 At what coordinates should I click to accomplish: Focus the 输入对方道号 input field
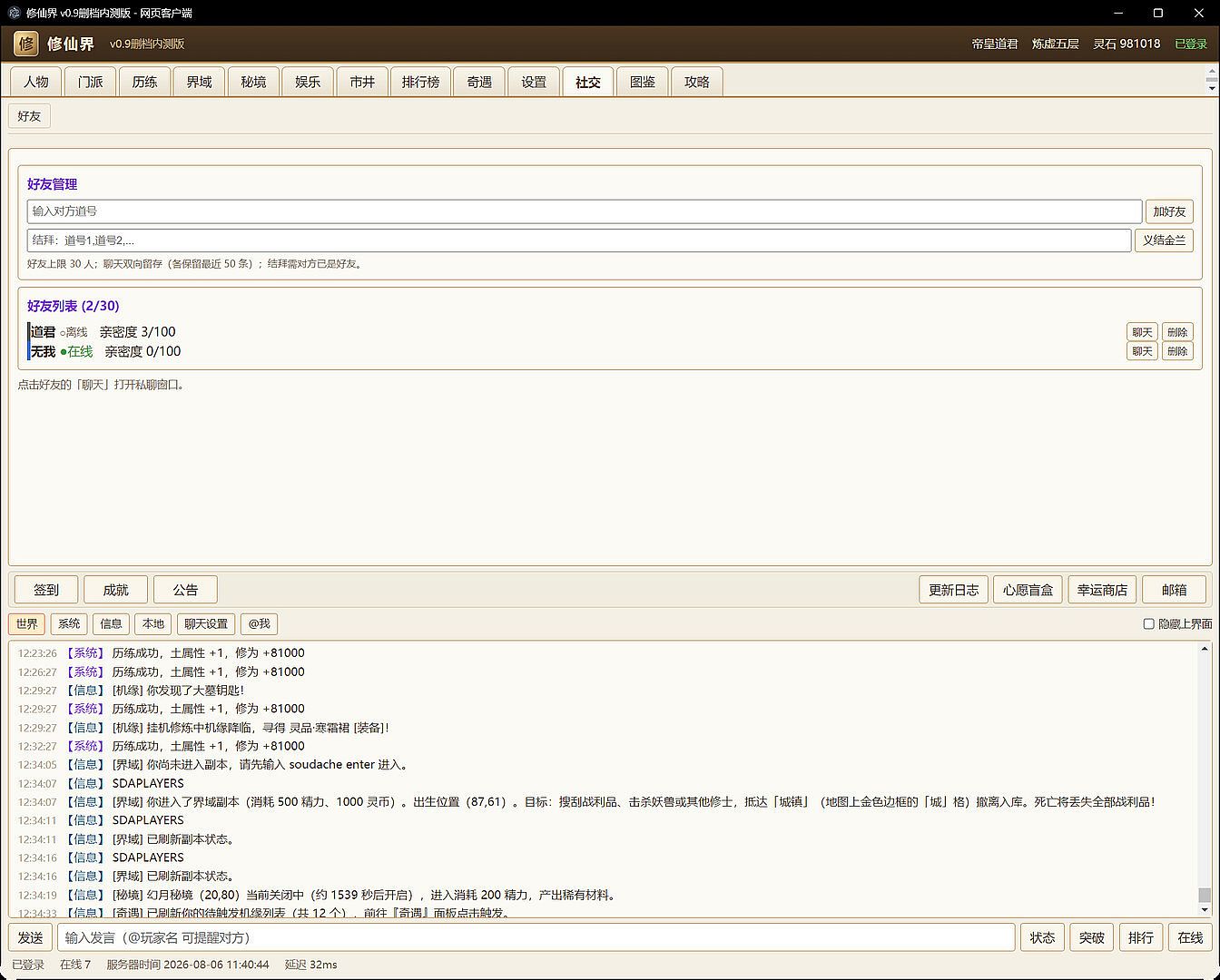click(585, 211)
